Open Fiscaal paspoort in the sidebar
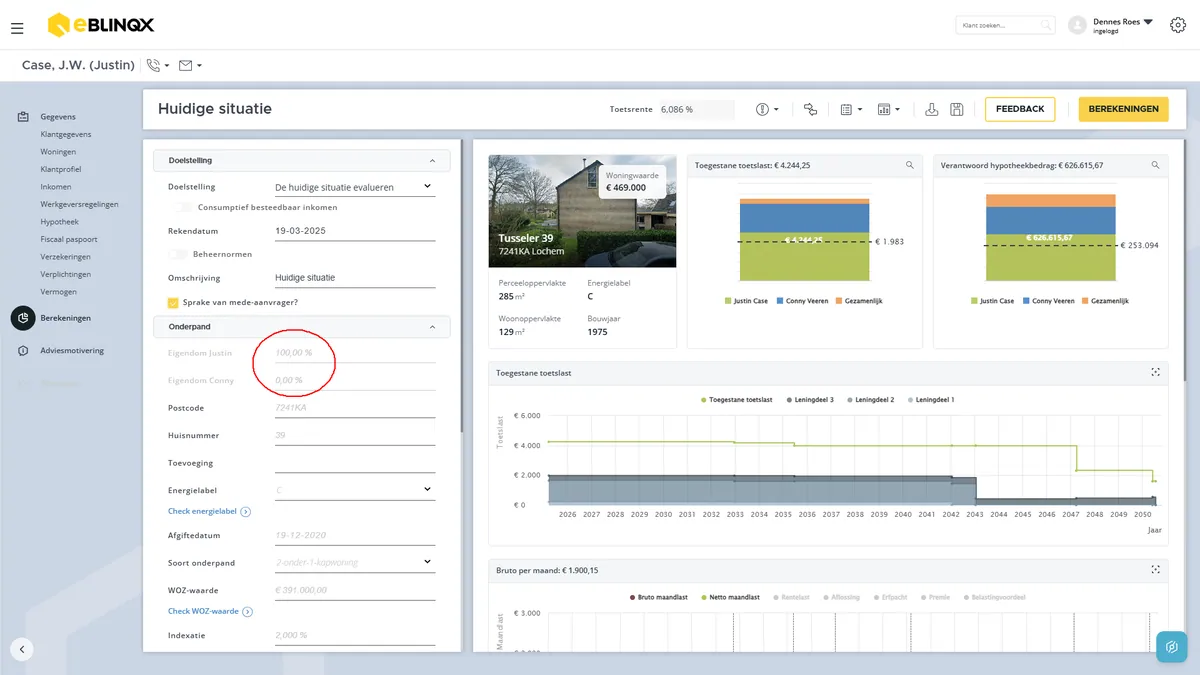Image resolution: width=1200 pixels, height=675 pixels. [x=69, y=239]
